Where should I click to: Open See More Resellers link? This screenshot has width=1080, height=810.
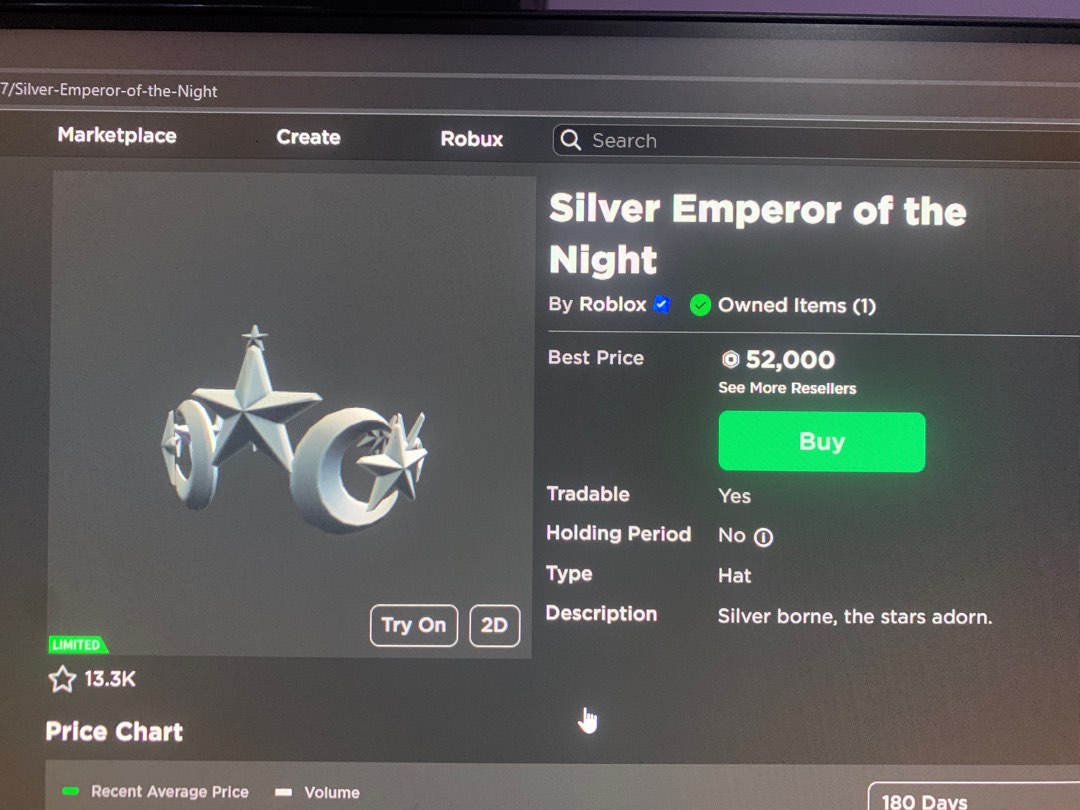pyautogui.click(x=787, y=388)
